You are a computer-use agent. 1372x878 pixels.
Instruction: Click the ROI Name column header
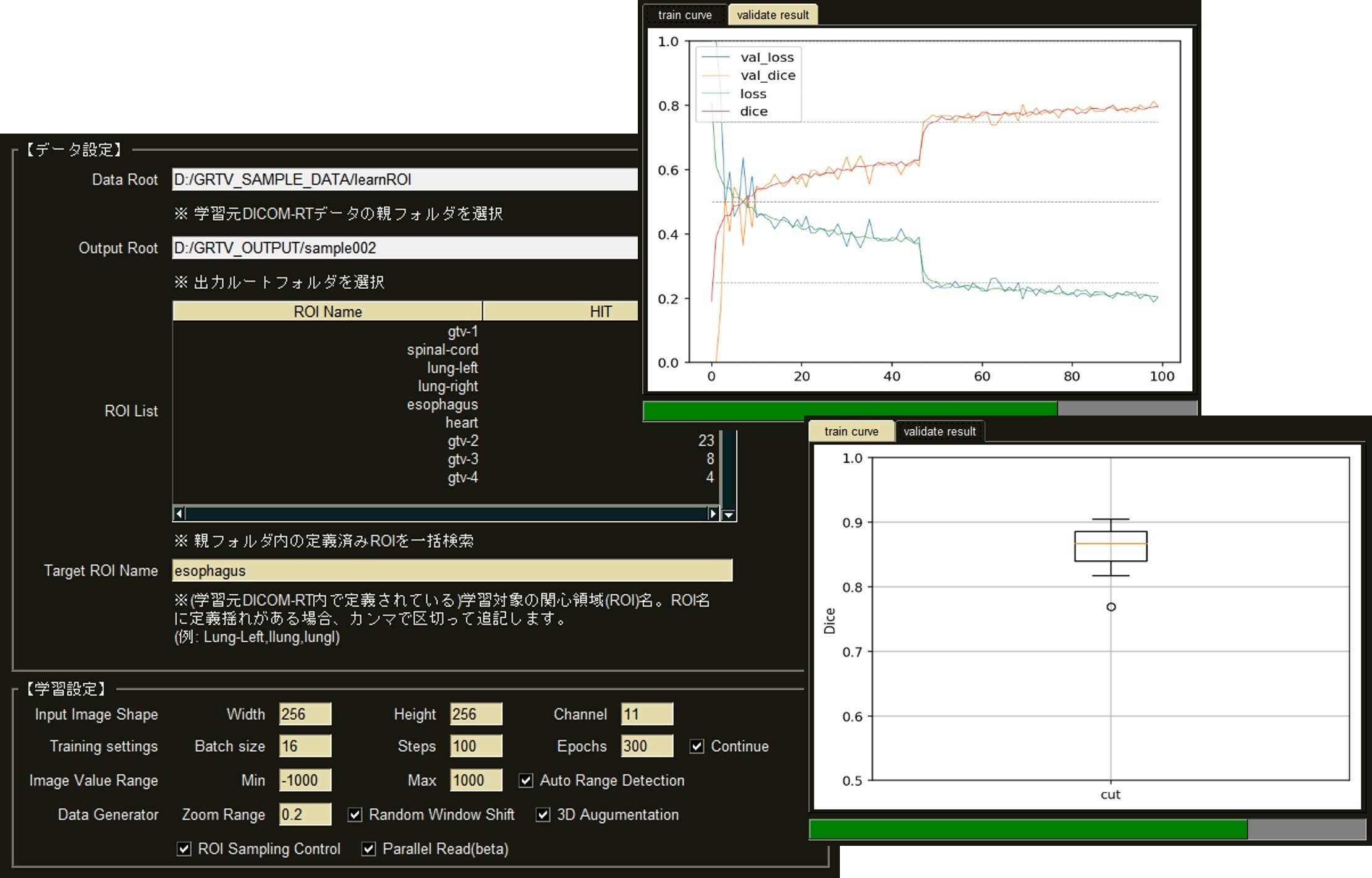pyautogui.click(x=328, y=312)
